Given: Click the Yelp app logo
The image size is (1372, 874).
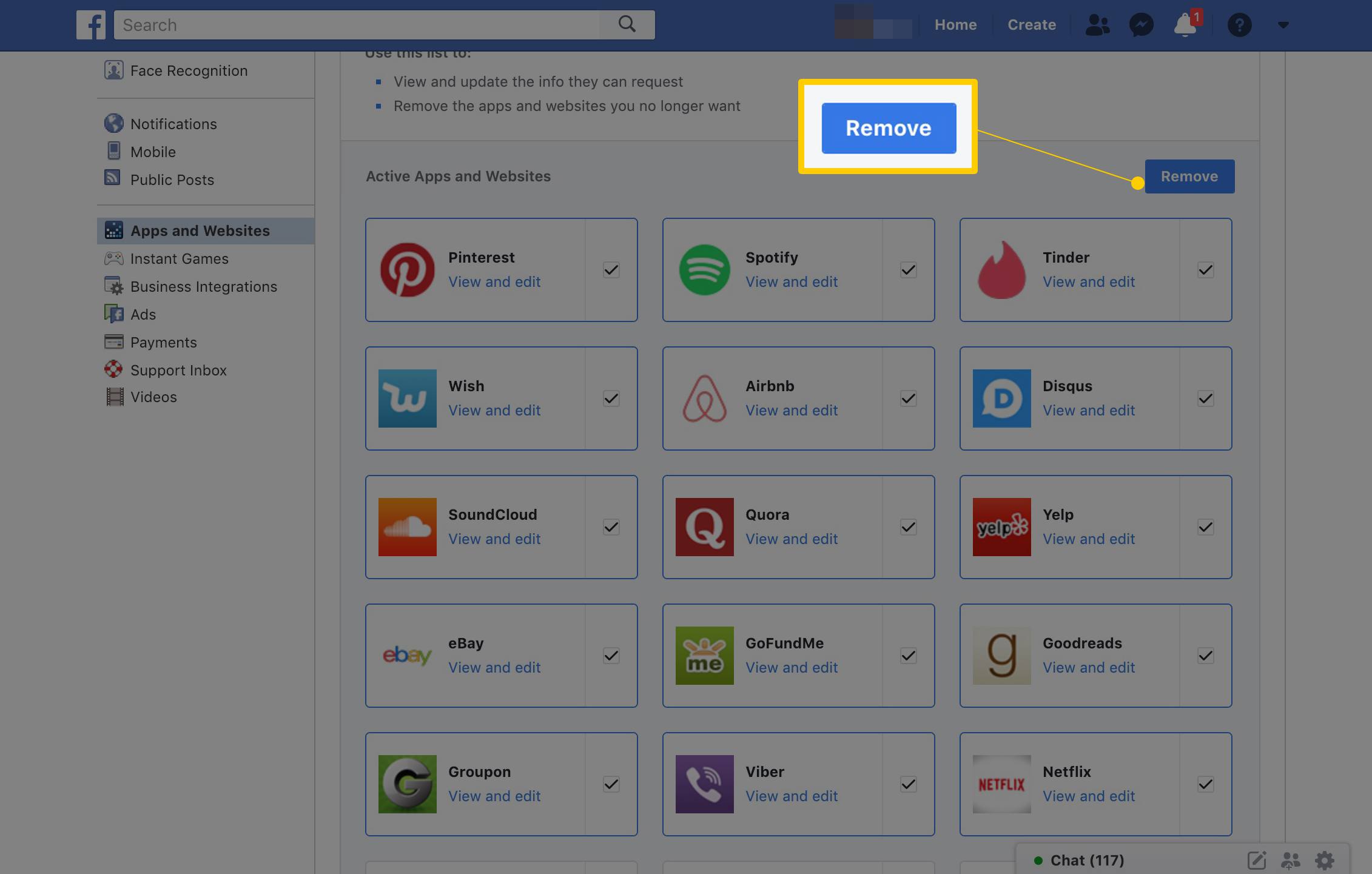Looking at the screenshot, I should coord(1002,527).
